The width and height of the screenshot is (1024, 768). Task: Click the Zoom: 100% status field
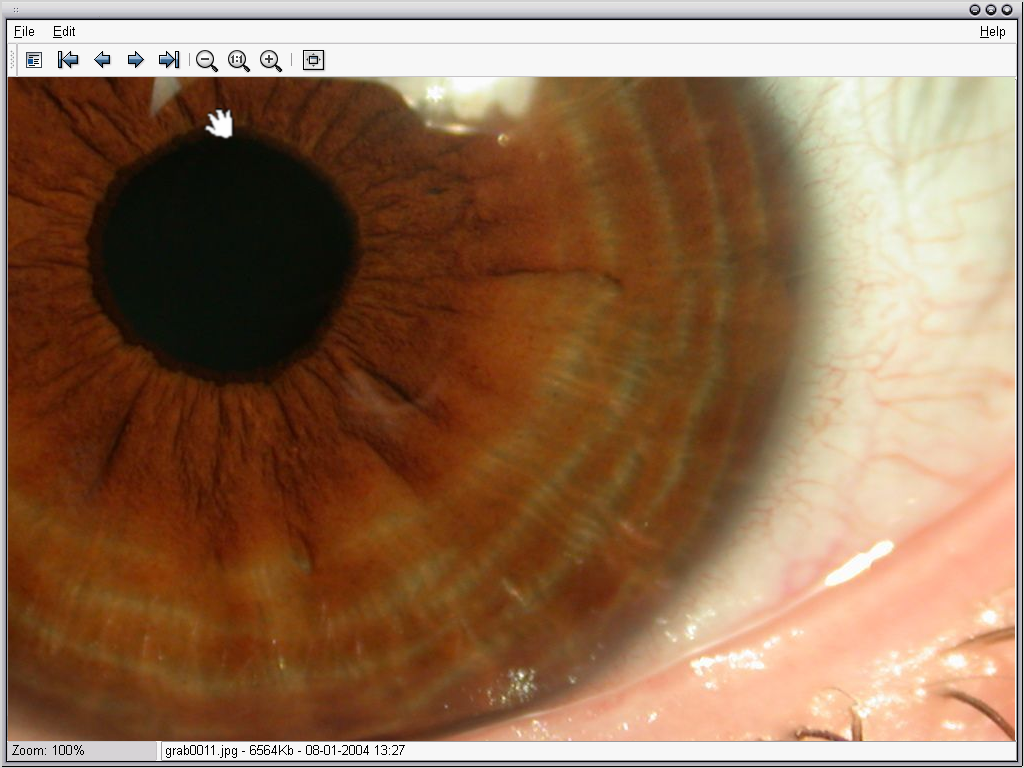(x=82, y=750)
